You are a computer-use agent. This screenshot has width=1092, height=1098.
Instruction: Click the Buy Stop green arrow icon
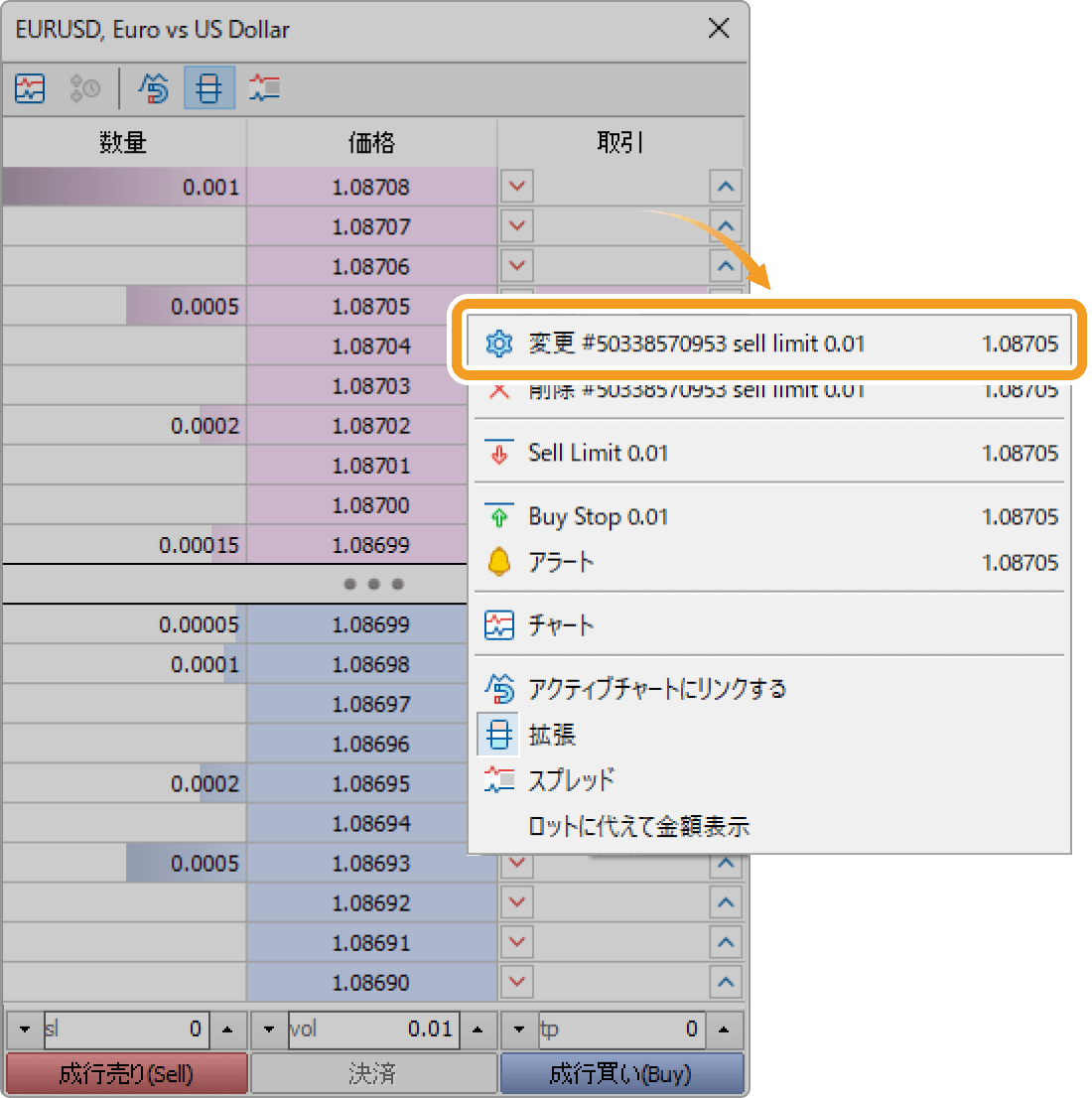coord(498,517)
